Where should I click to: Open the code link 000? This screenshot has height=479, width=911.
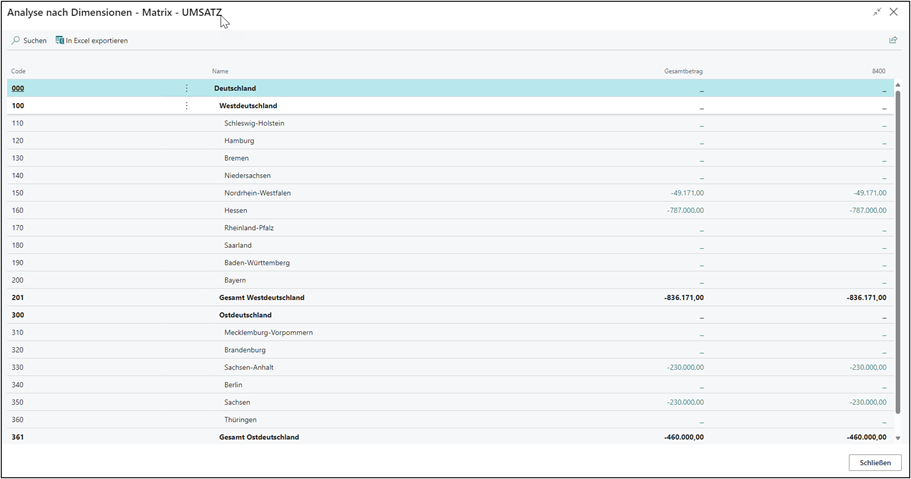point(18,88)
